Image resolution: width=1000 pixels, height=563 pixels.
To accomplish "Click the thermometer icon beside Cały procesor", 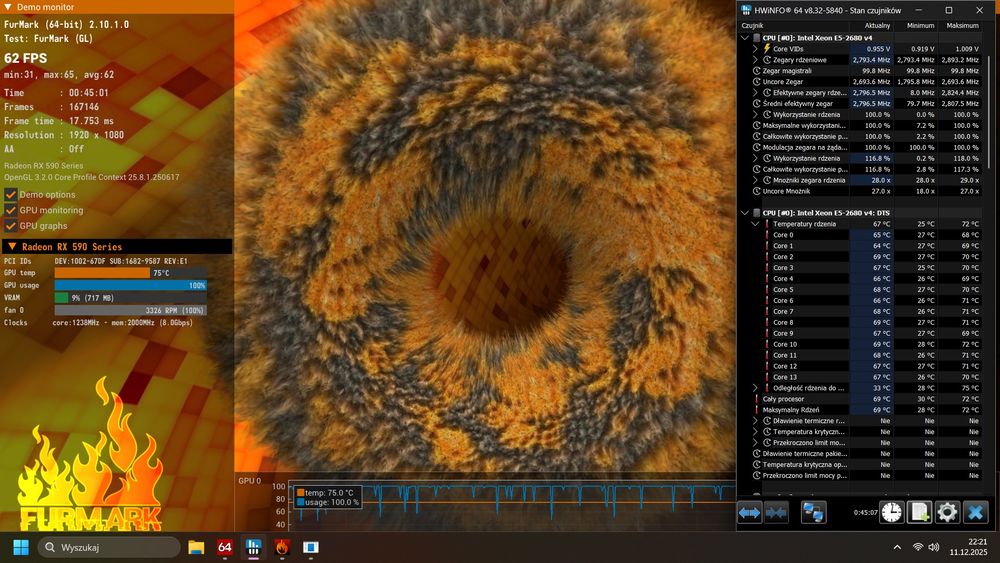I will [x=756, y=399].
